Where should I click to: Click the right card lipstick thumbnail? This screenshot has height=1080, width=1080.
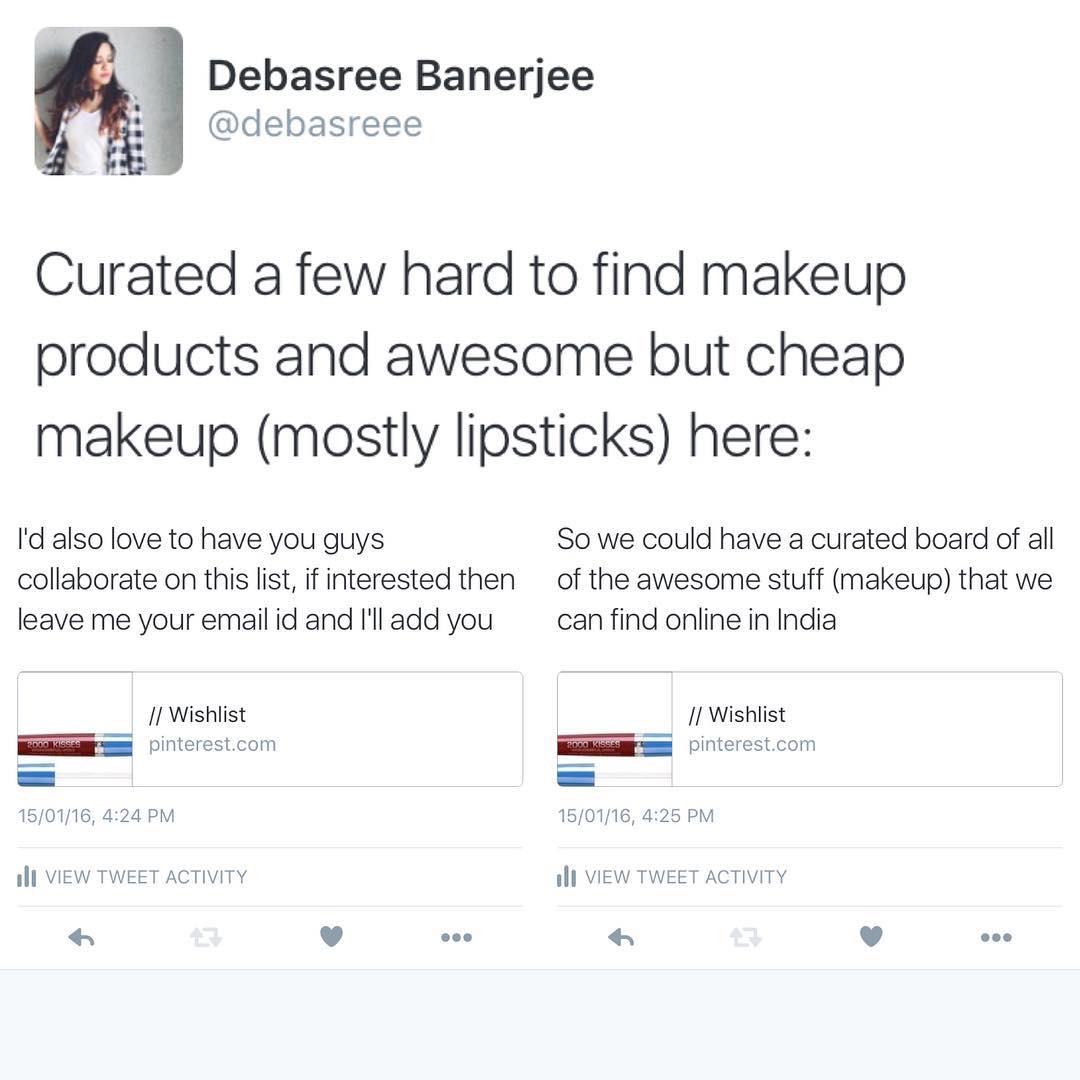coord(615,729)
